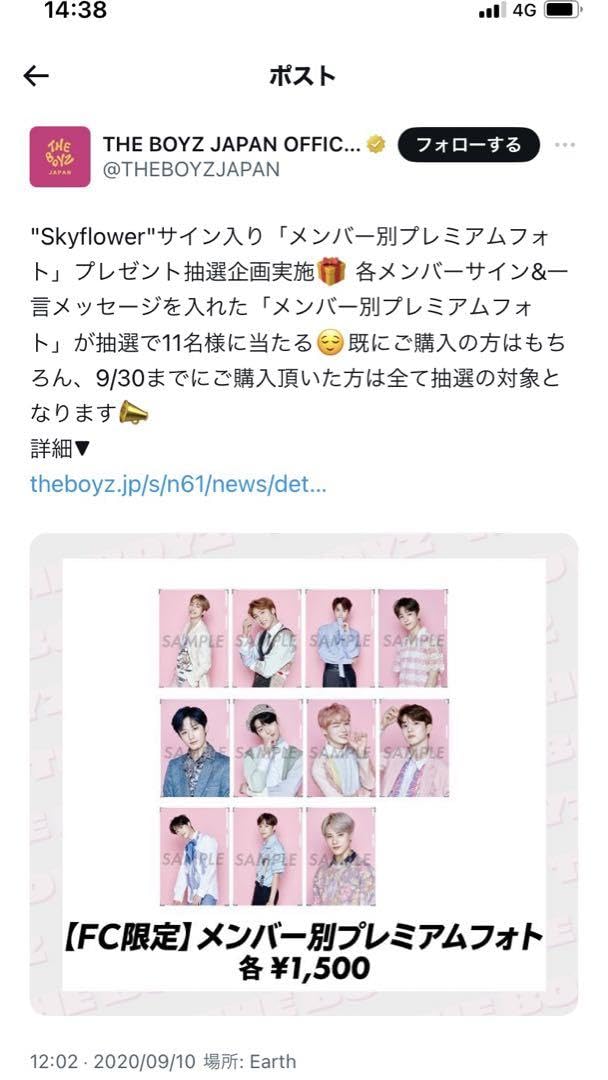Tap the post timestamp 12:02 2020/09/10
Viewport: 608px width, 1080px height.
point(114,1061)
